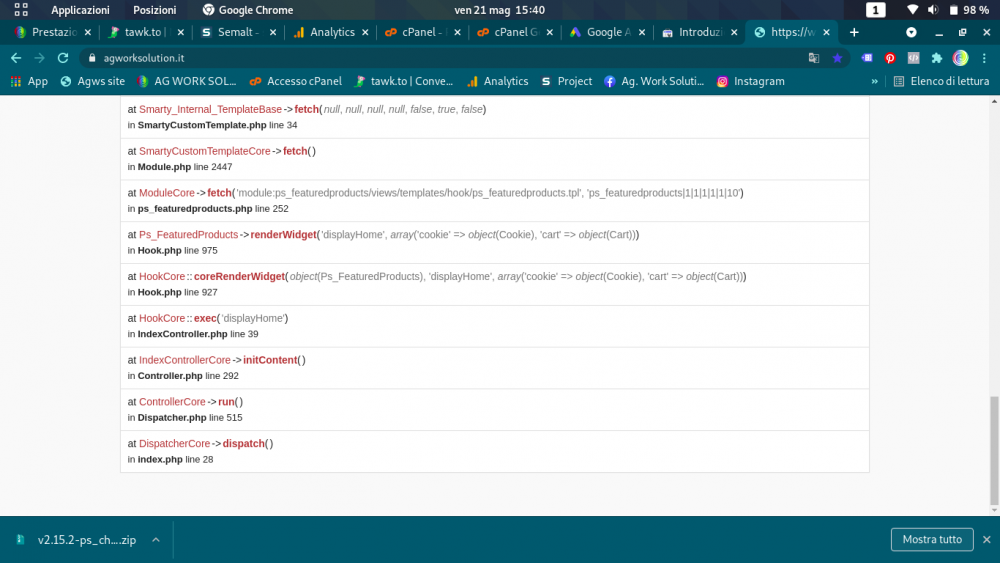
Task: Click the ModuleCore class name
Action: coord(166,193)
